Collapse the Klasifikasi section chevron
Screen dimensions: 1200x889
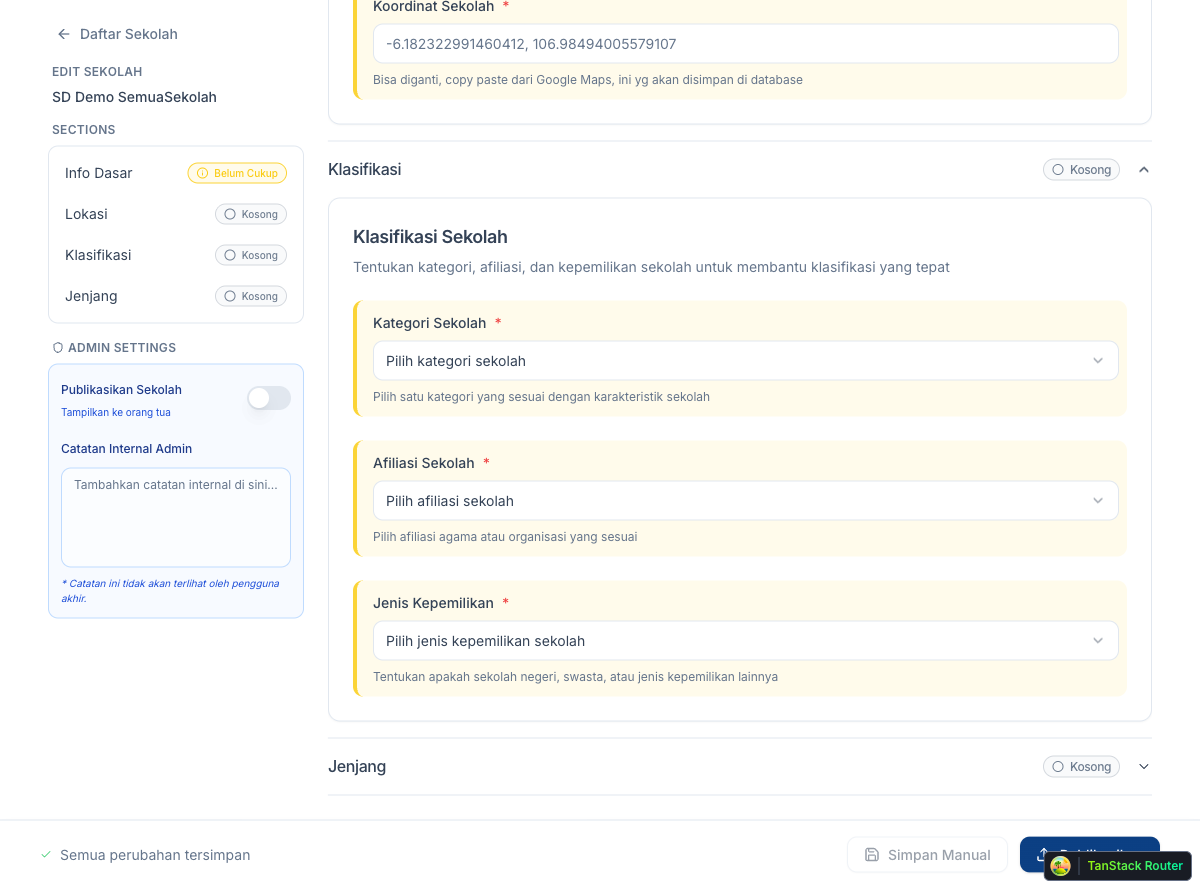[x=1144, y=170]
